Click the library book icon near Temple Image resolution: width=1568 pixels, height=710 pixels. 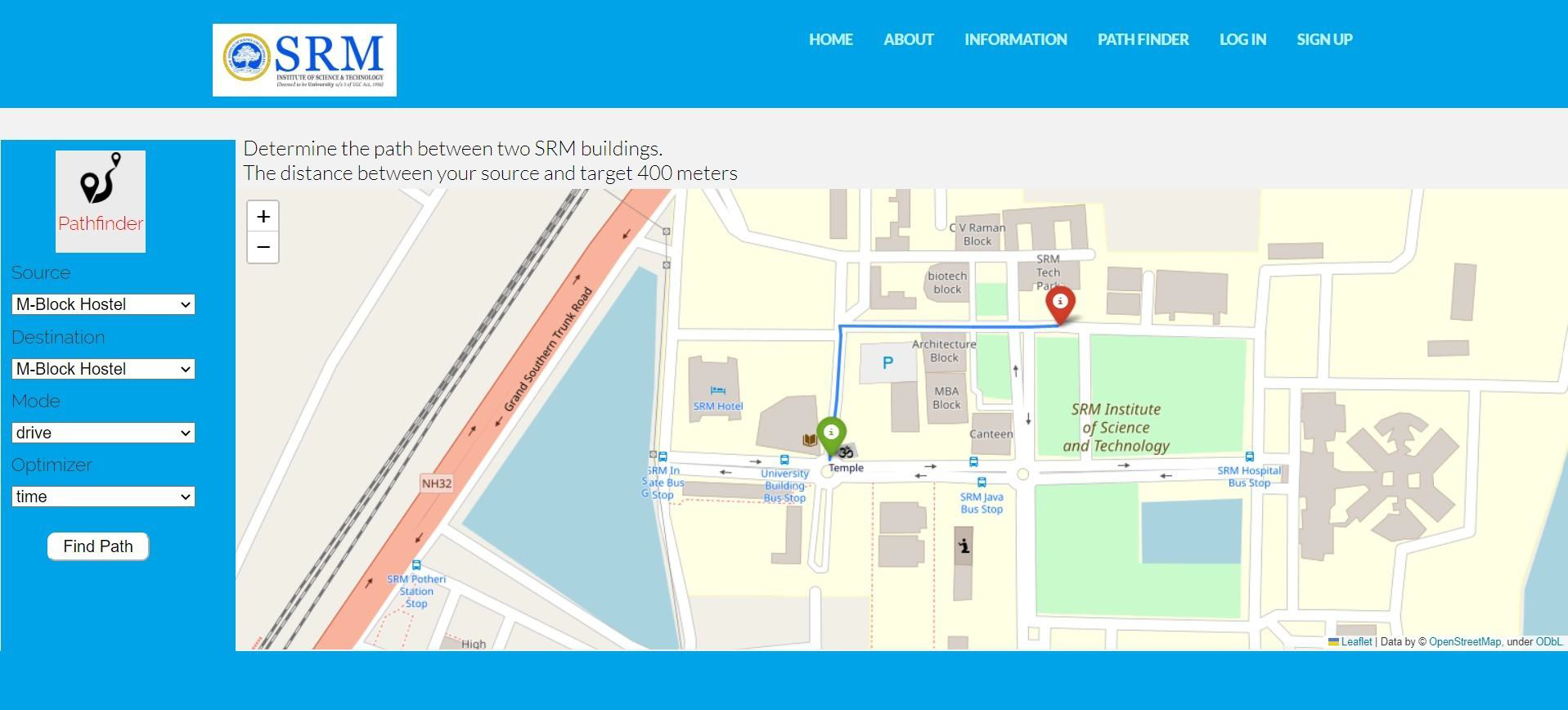point(810,440)
